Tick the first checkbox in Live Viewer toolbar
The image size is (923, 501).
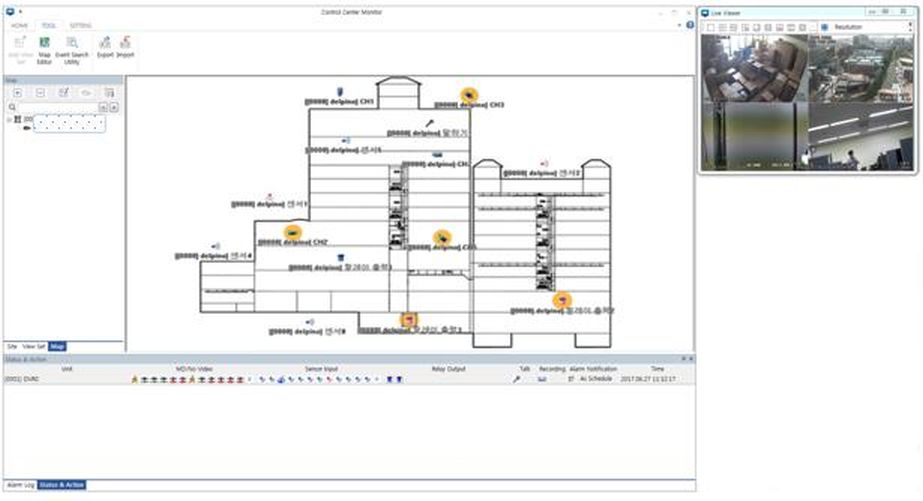[710, 27]
